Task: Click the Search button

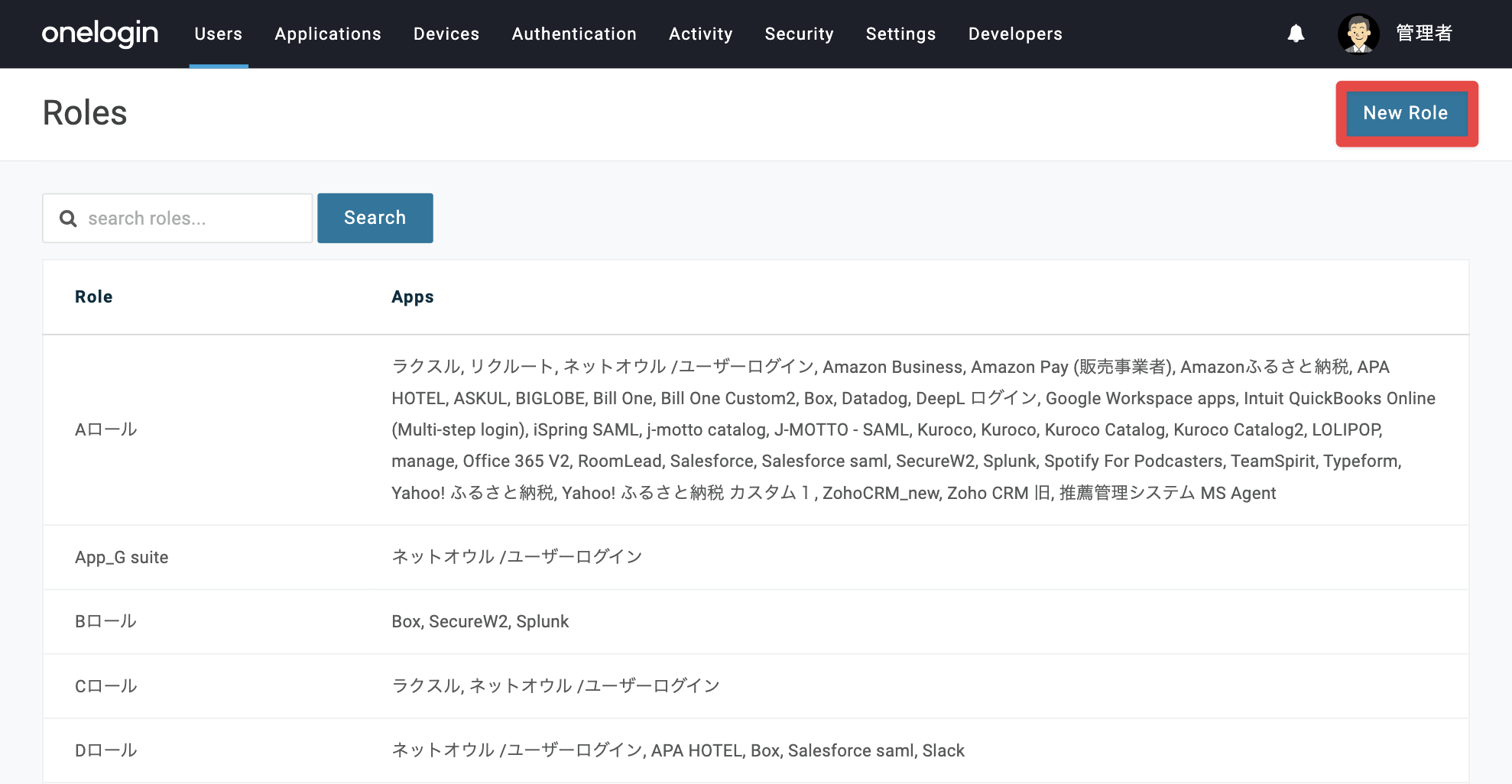Action: (x=375, y=218)
